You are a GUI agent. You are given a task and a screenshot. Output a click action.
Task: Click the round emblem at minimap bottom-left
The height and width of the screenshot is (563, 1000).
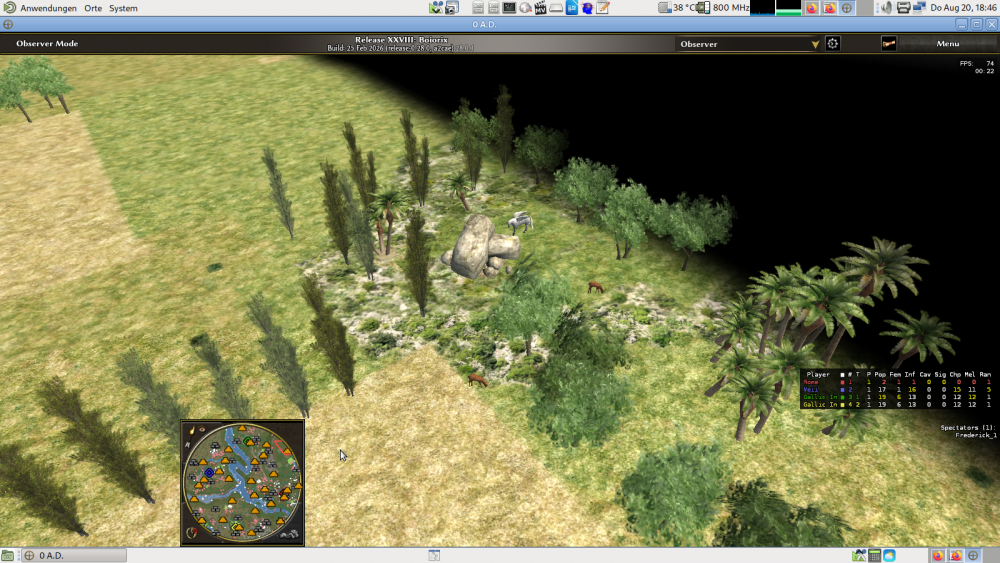[191, 532]
